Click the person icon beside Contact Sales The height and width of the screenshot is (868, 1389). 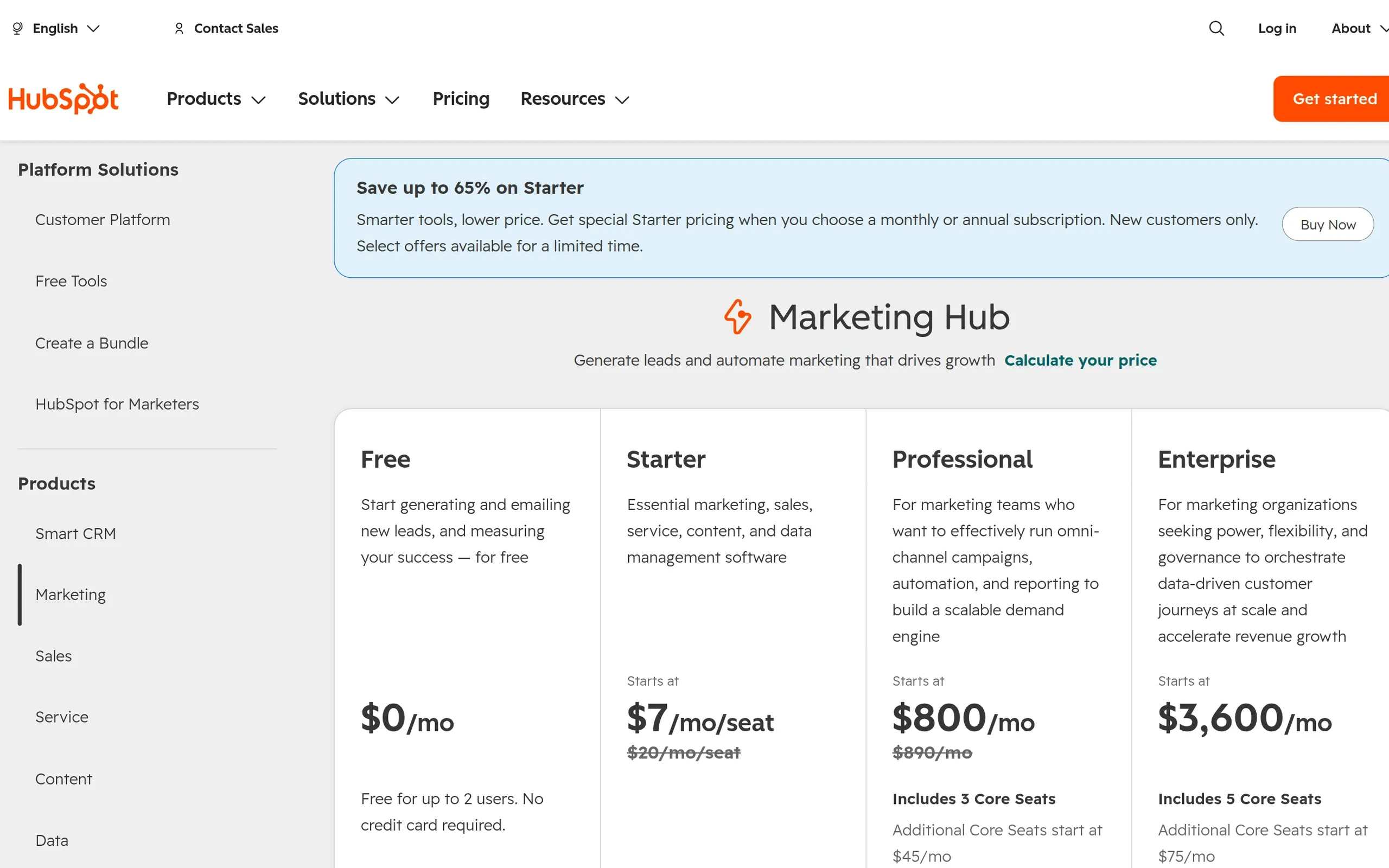click(179, 28)
